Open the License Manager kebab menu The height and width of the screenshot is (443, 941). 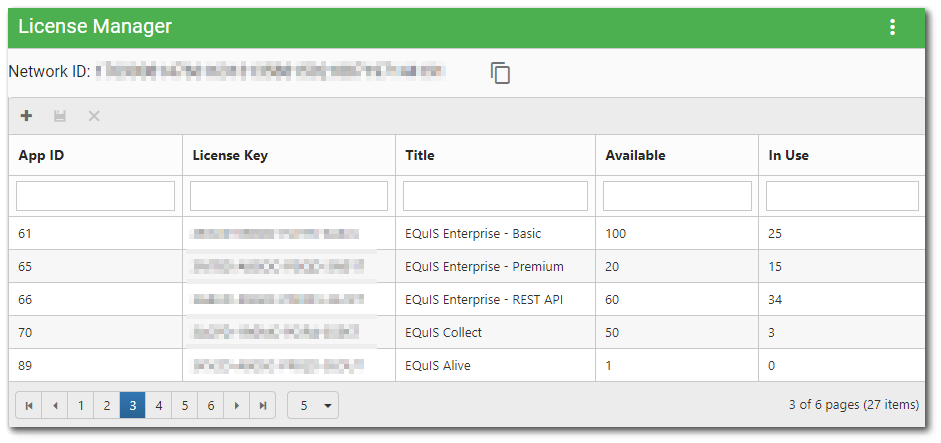892,28
